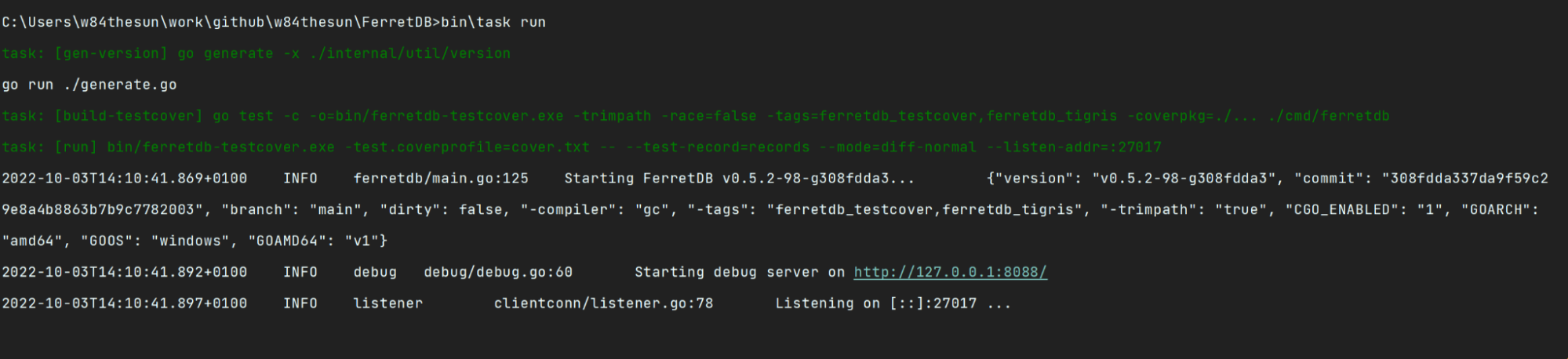
Task: Click the clientconn/listener.go:78 source reference
Action: coord(603,303)
